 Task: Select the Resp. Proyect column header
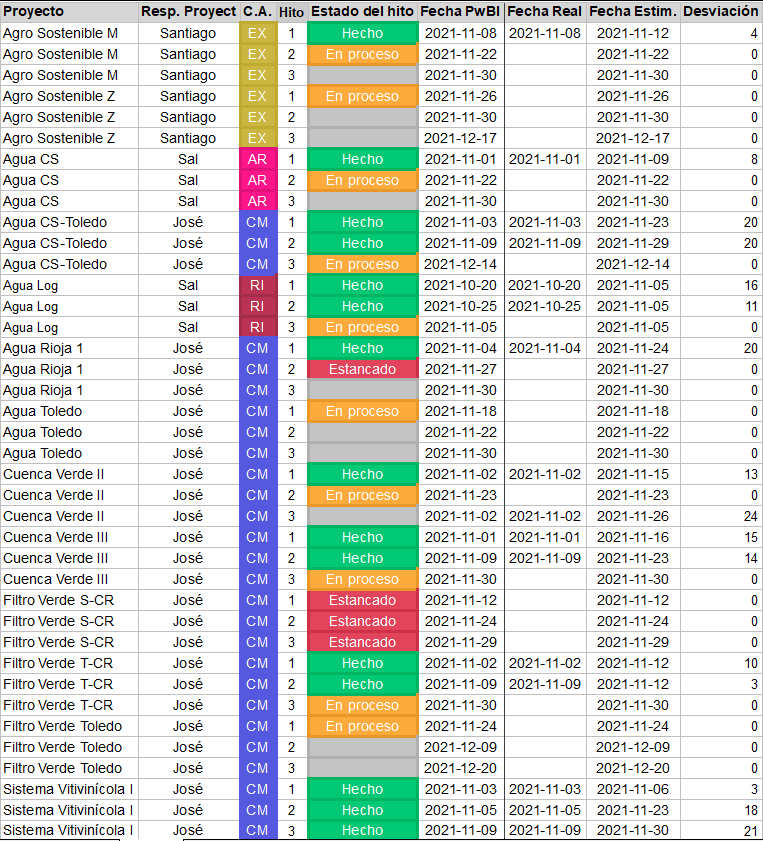[188, 11]
